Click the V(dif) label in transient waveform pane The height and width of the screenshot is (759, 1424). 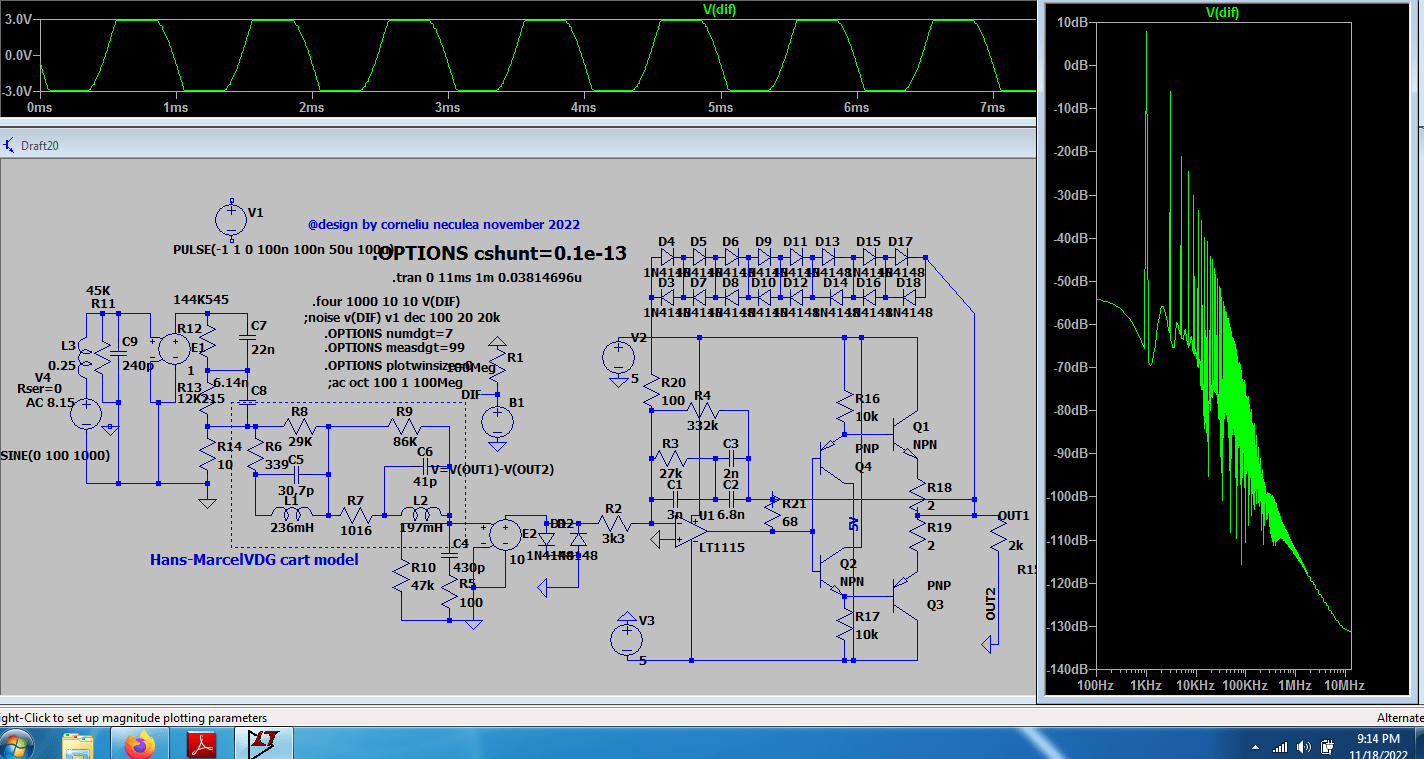pyautogui.click(x=719, y=9)
